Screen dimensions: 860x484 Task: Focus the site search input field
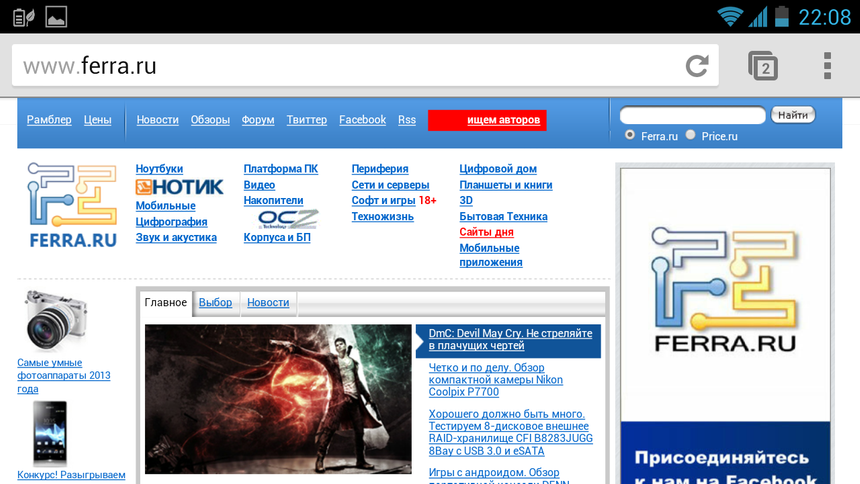(693, 115)
